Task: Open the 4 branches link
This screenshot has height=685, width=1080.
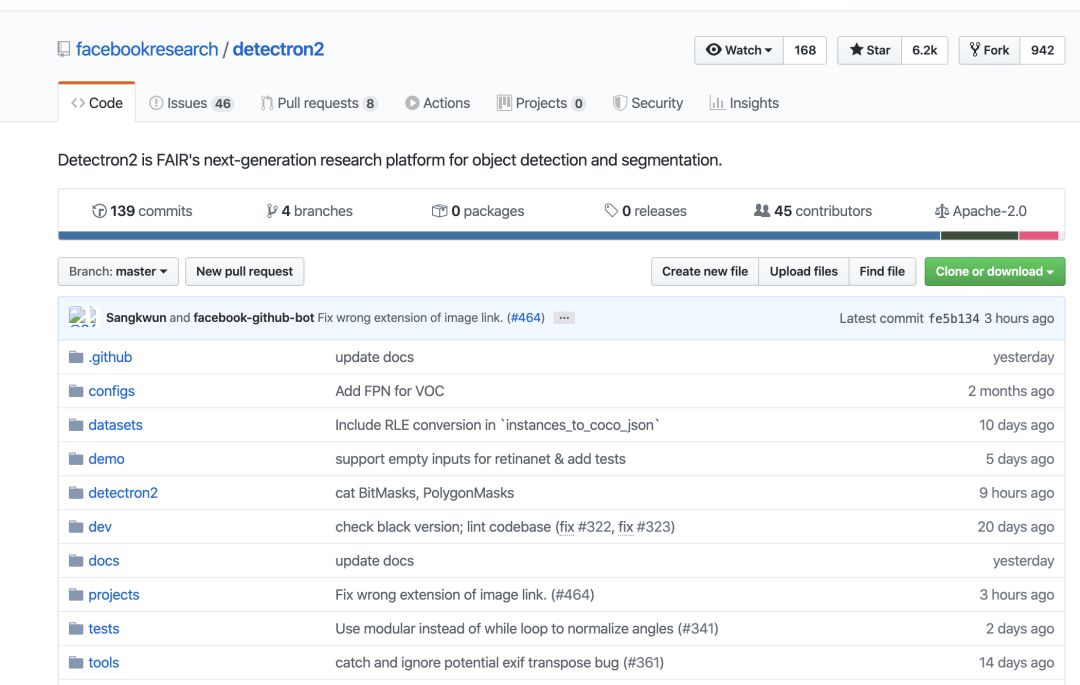Action: pos(310,211)
